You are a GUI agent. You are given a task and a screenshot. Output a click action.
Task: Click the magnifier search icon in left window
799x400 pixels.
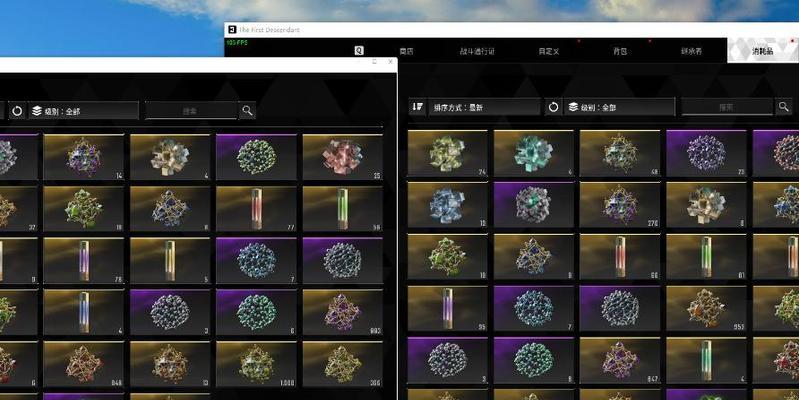247,110
